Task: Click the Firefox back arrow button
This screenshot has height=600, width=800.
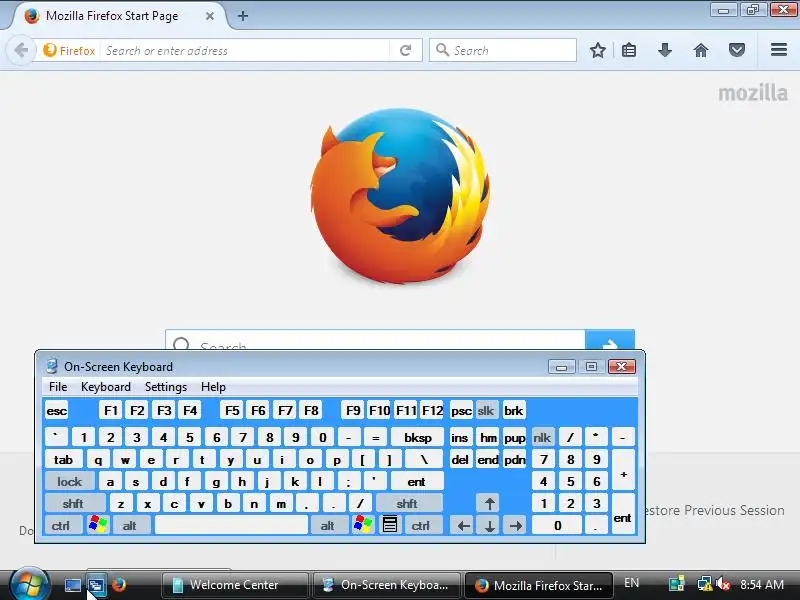Action: (21, 51)
